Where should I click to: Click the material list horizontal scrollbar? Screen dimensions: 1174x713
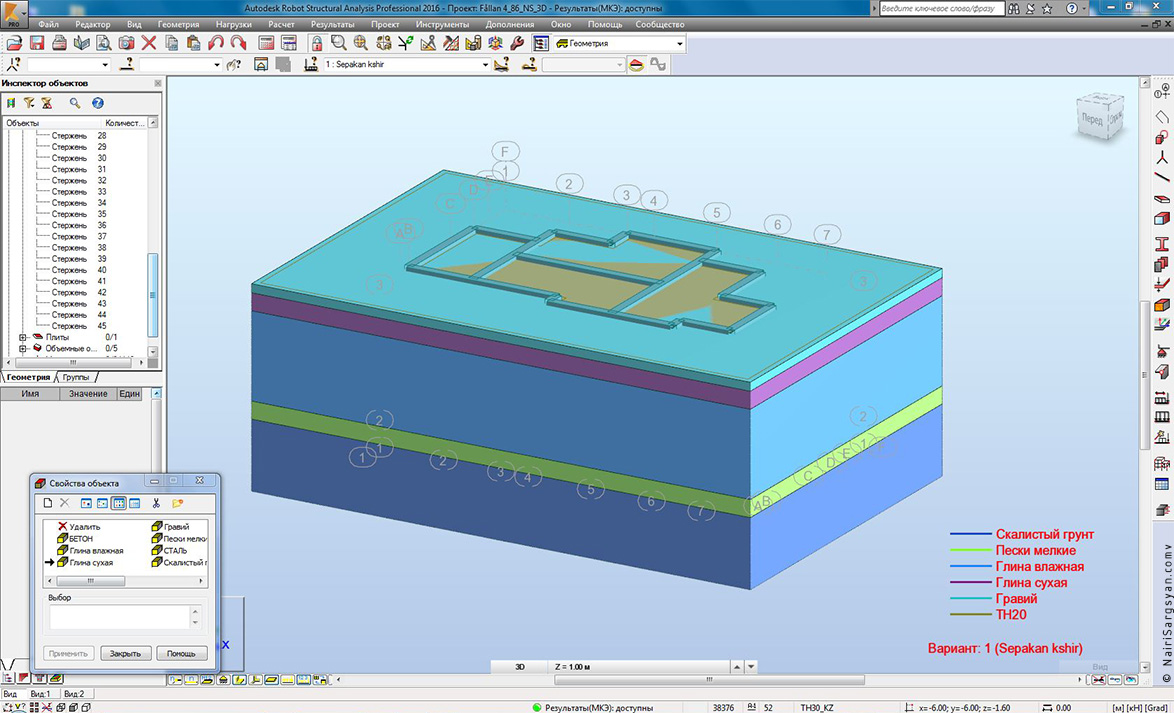(126, 581)
